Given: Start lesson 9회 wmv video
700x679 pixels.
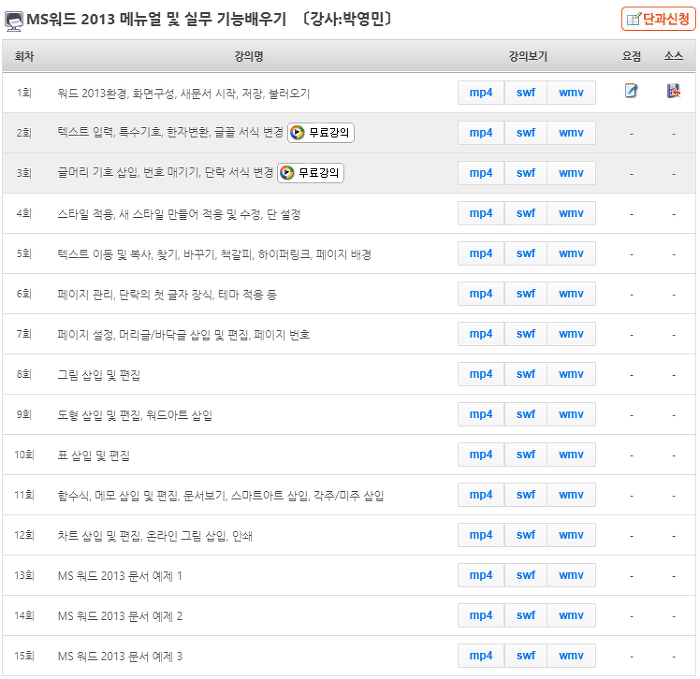Looking at the screenshot, I should [x=571, y=414].
